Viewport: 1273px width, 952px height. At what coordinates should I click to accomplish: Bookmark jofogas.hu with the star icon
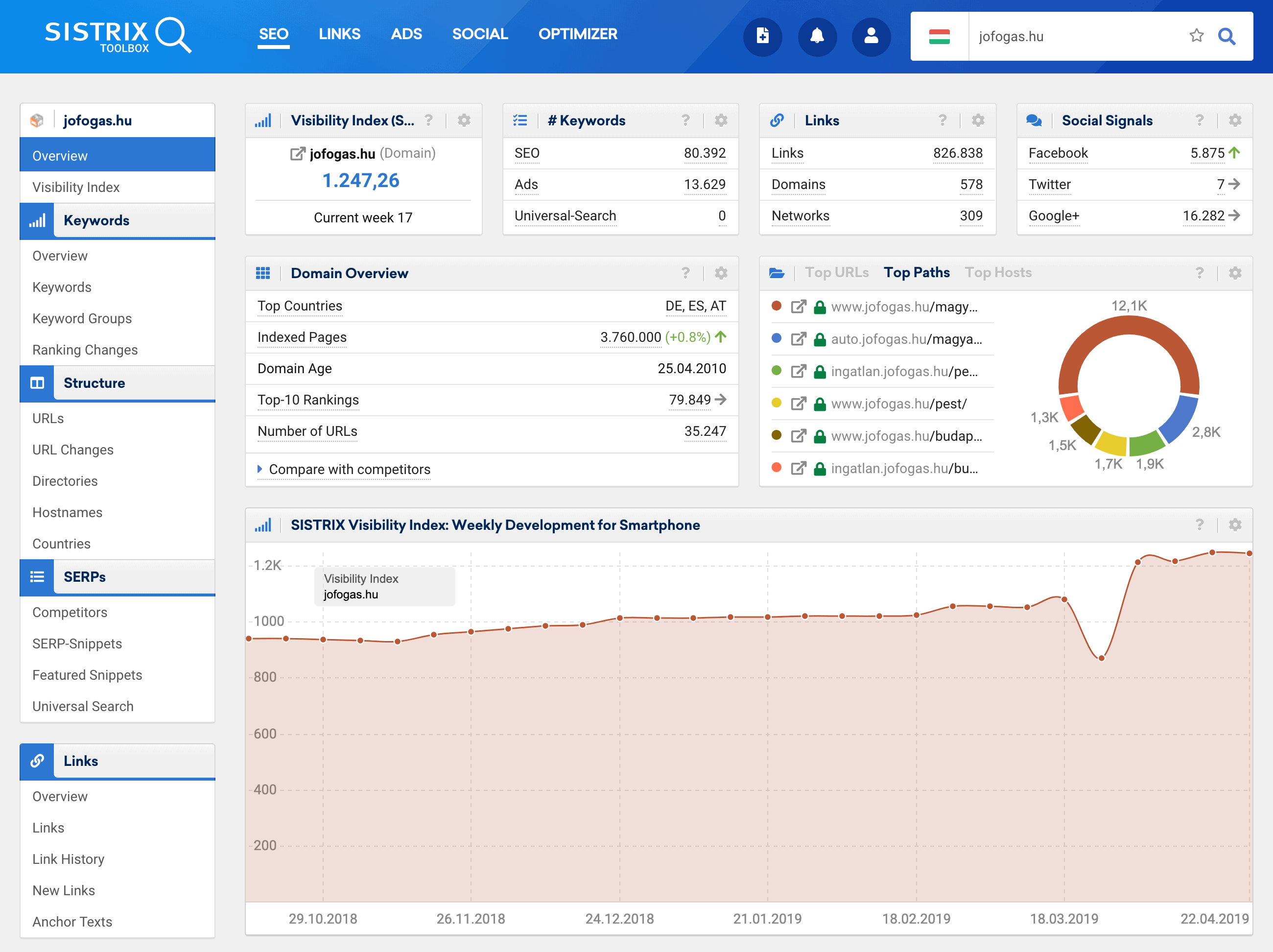[1196, 36]
